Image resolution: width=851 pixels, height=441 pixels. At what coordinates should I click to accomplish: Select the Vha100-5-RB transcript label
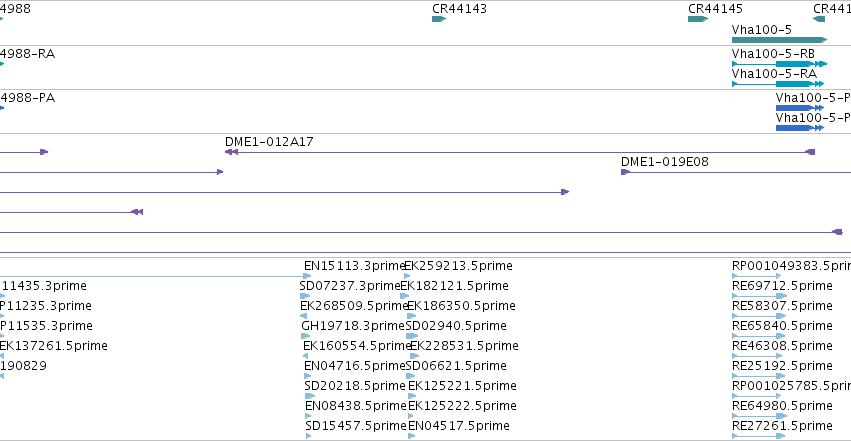pos(773,54)
